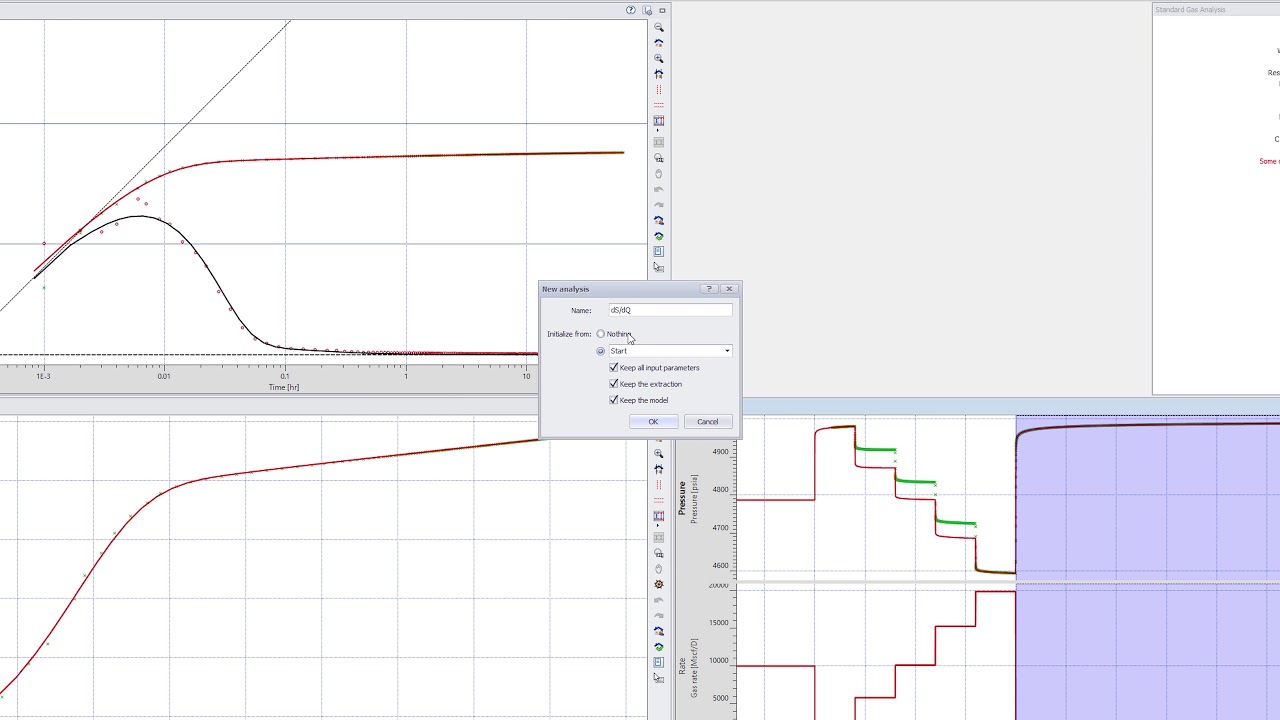Toggle 'Keep the model' checkbox
This screenshot has width=1280, height=720.
(614, 400)
